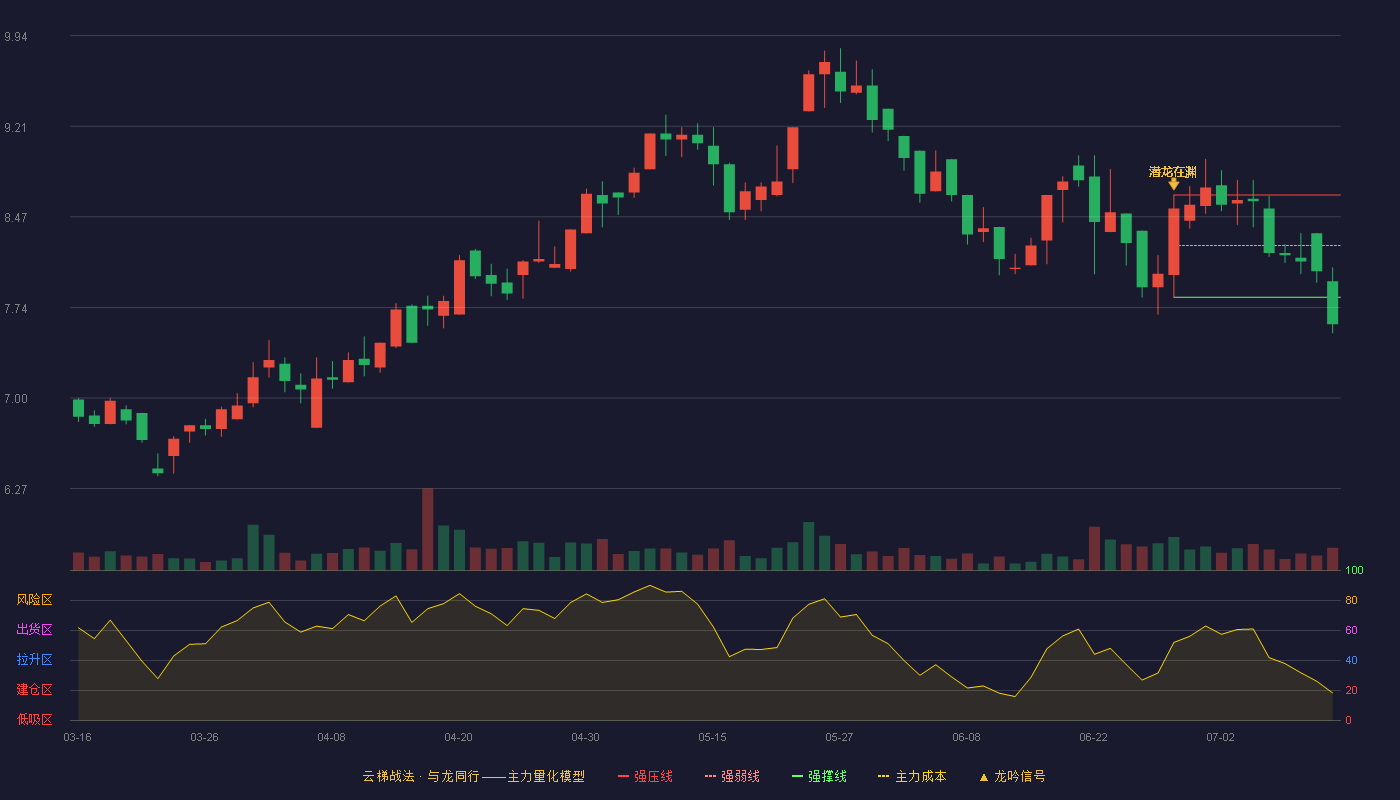Click the chart title 云梯战法 · 与龙同行
This screenshot has width=1400, height=800.
421,776
